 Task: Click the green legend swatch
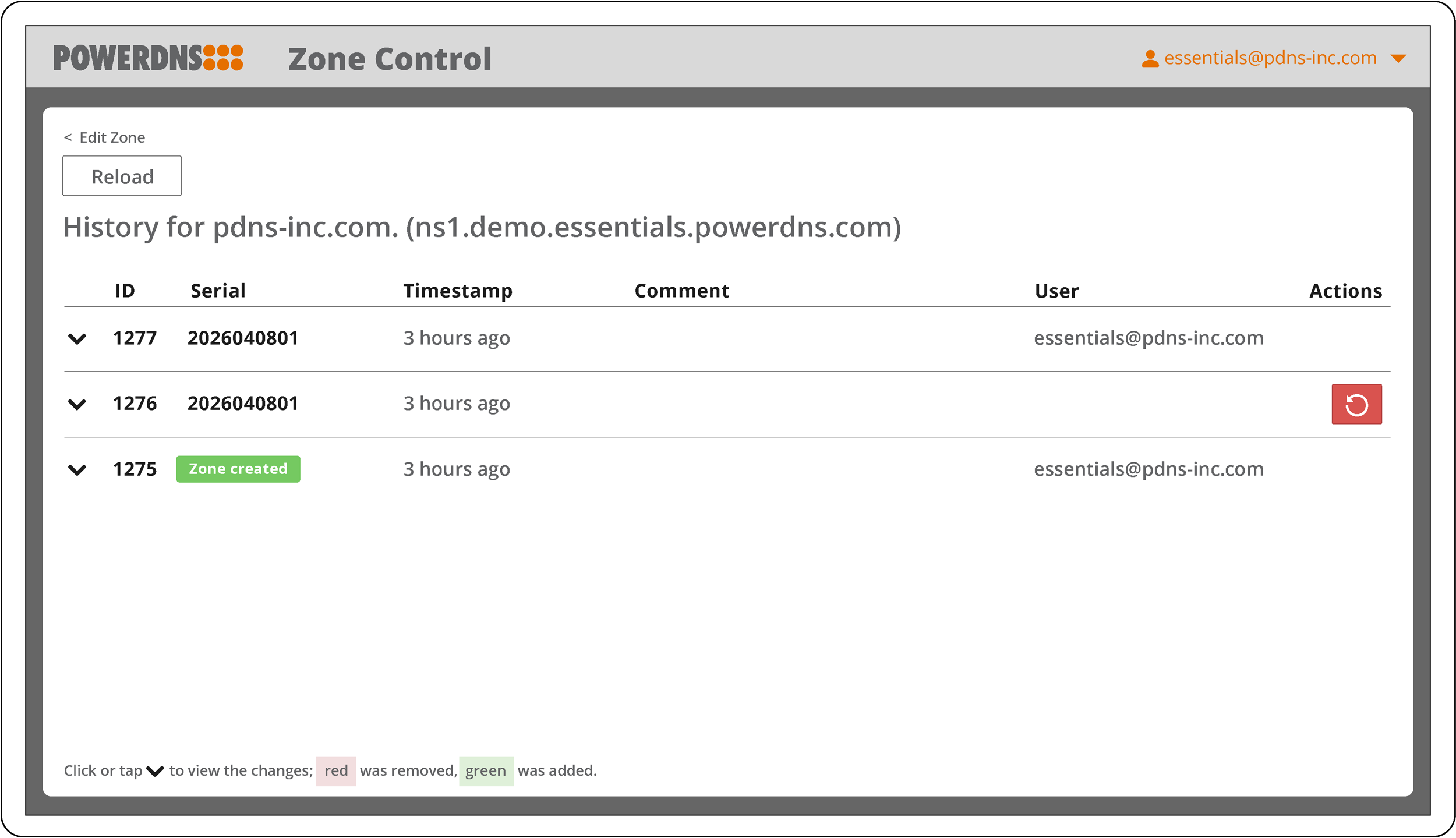point(486,771)
